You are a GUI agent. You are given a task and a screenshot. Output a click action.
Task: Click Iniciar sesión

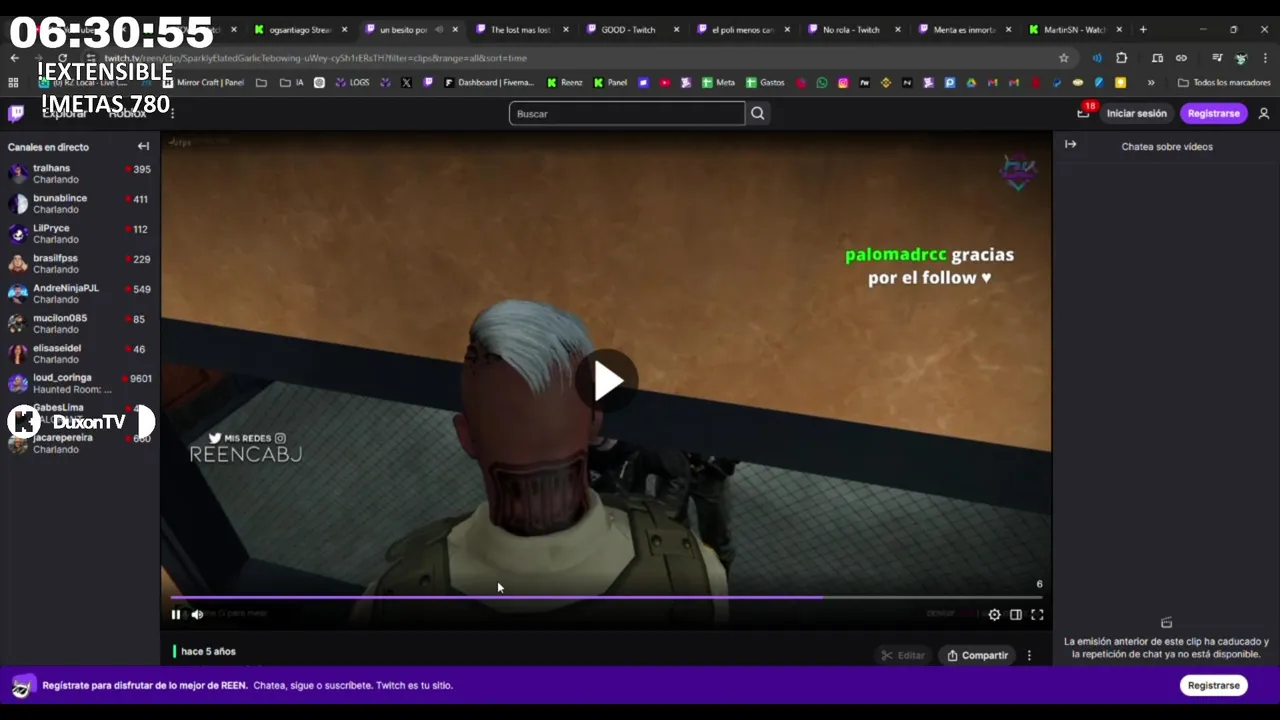click(x=1136, y=113)
